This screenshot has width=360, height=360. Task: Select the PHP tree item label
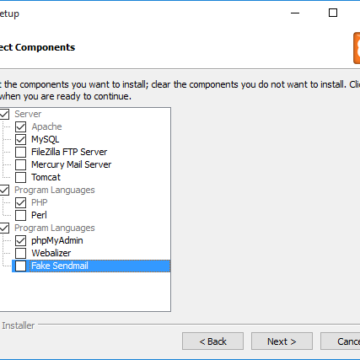click(x=39, y=203)
